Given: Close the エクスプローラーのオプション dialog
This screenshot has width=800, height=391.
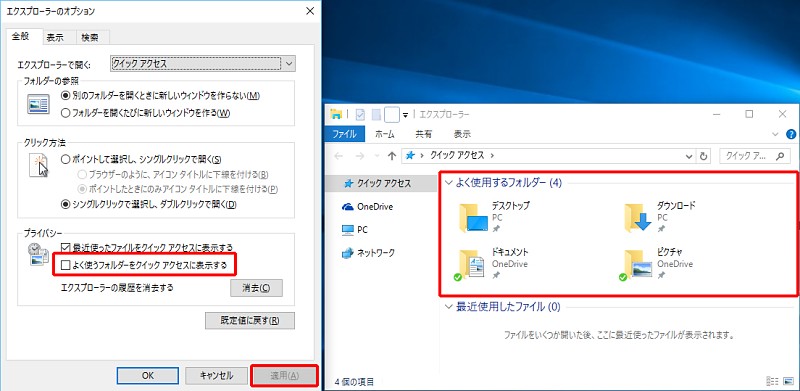Looking at the screenshot, I should [x=309, y=11].
